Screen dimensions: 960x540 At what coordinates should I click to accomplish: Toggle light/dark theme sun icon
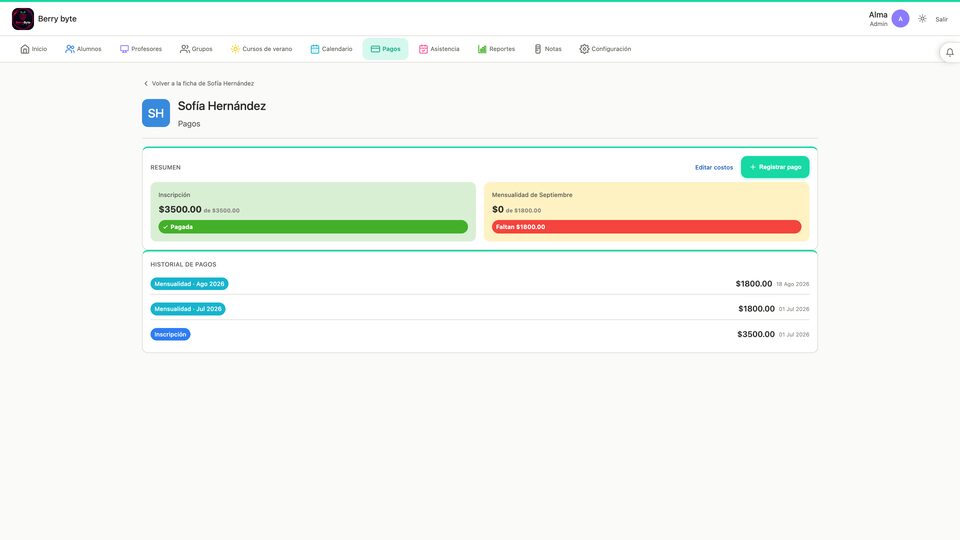pyautogui.click(x=922, y=19)
